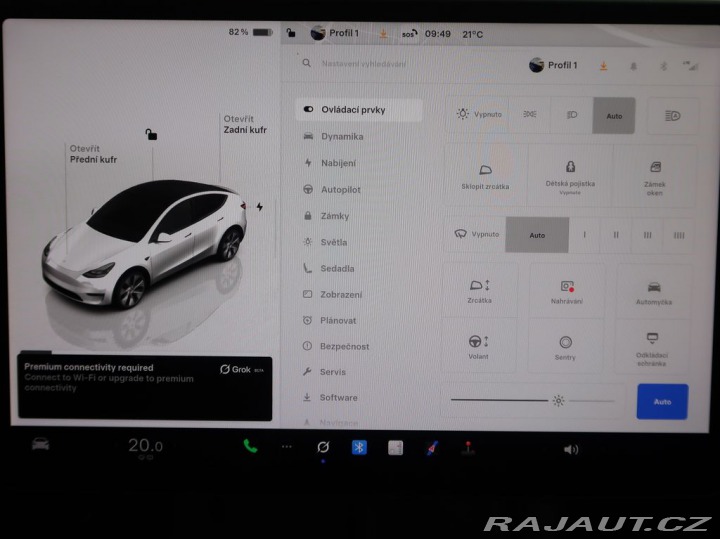Select parking lights icon
The image size is (720, 539).
click(530, 114)
